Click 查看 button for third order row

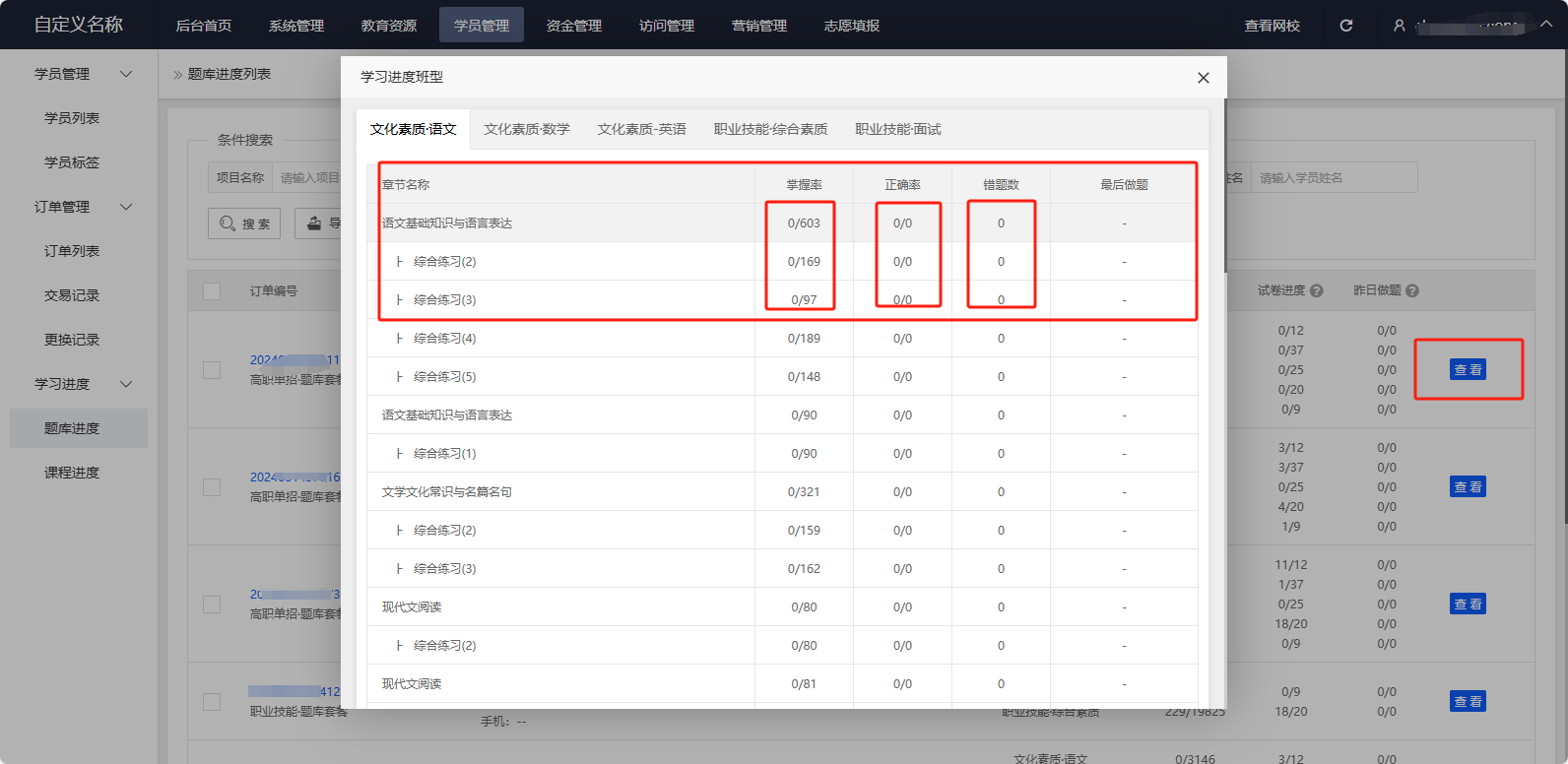click(x=1468, y=604)
